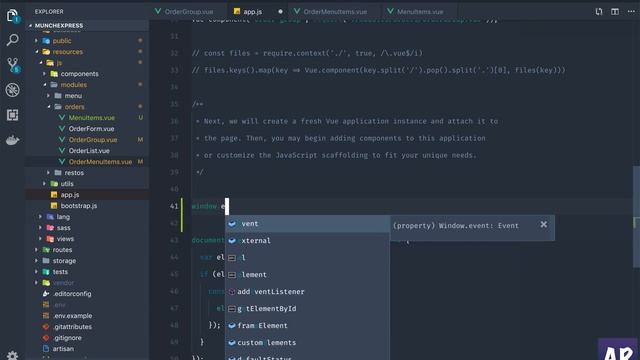Open the .env file

[87, 305]
